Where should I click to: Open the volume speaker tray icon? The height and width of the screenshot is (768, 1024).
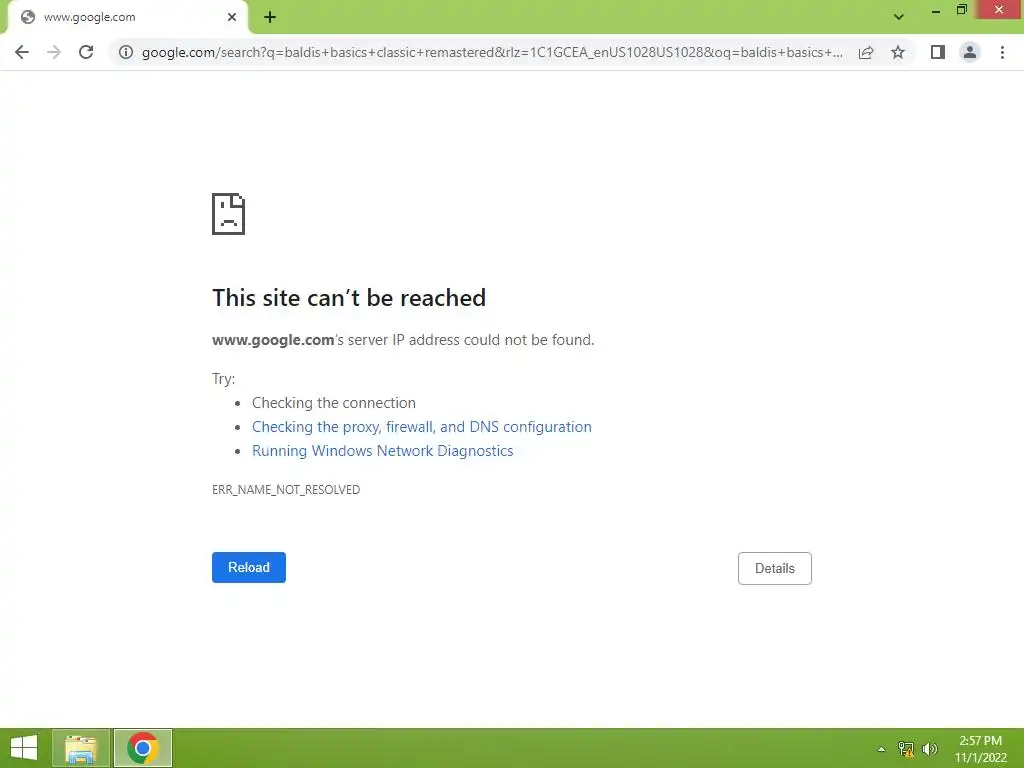tap(930, 749)
